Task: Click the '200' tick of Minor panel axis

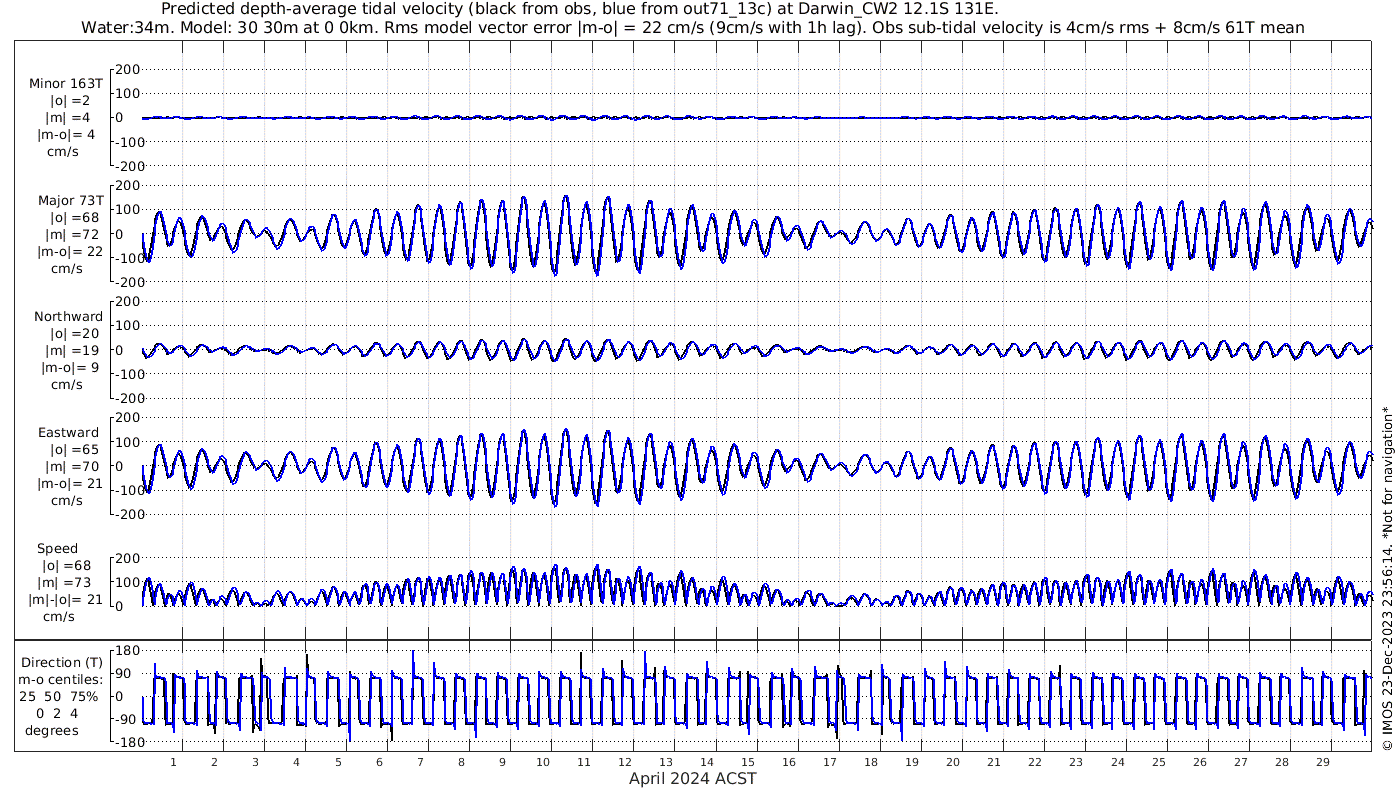Action: coord(128,69)
